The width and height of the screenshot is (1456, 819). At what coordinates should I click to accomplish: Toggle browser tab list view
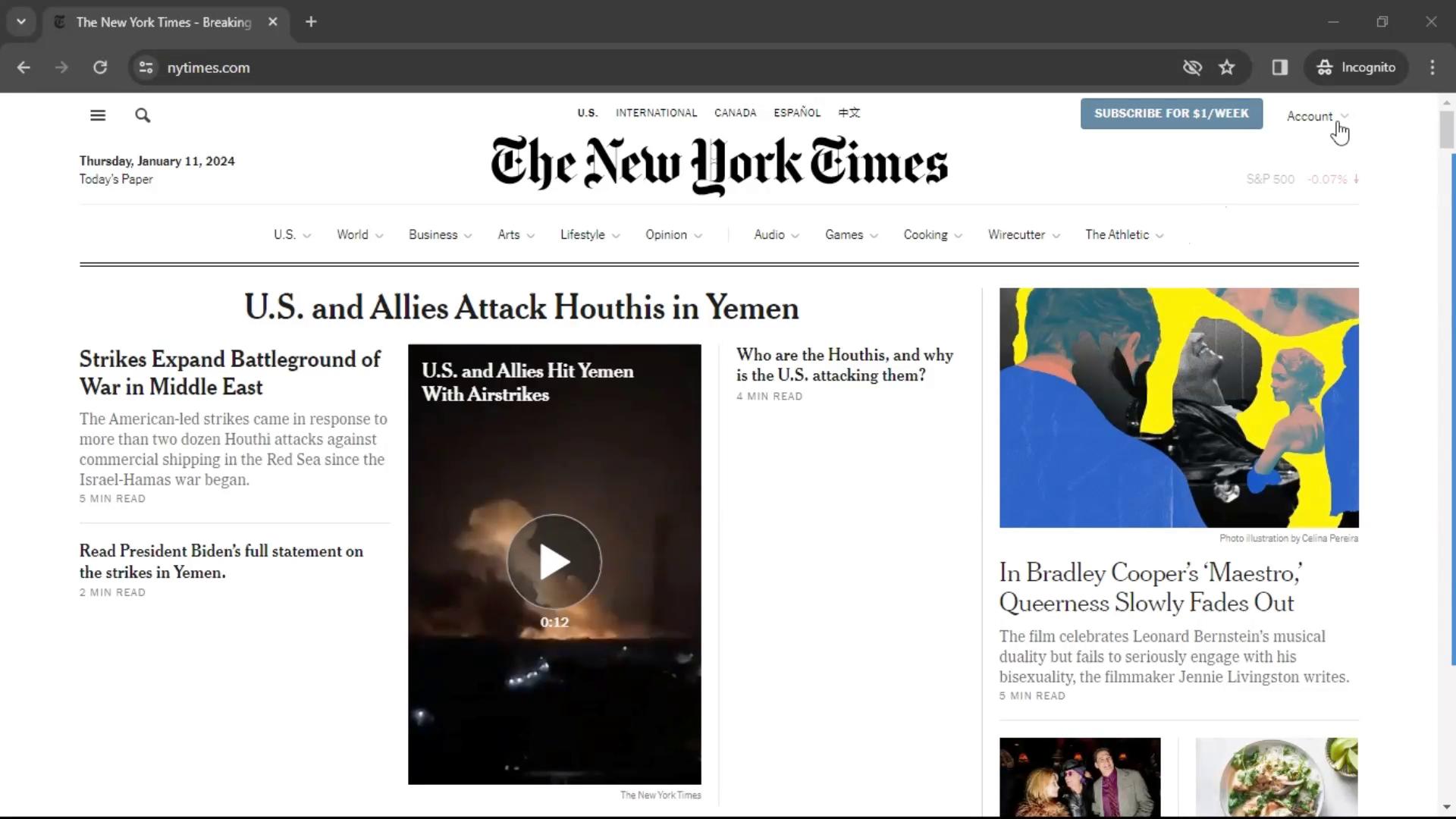tap(21, 21)
